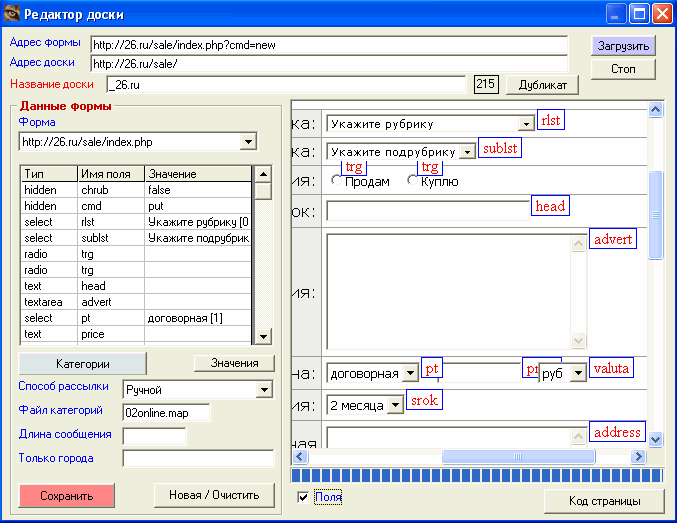Select the advert row in field table
This screenshot has width=677, height=523.
click(136, 302)
